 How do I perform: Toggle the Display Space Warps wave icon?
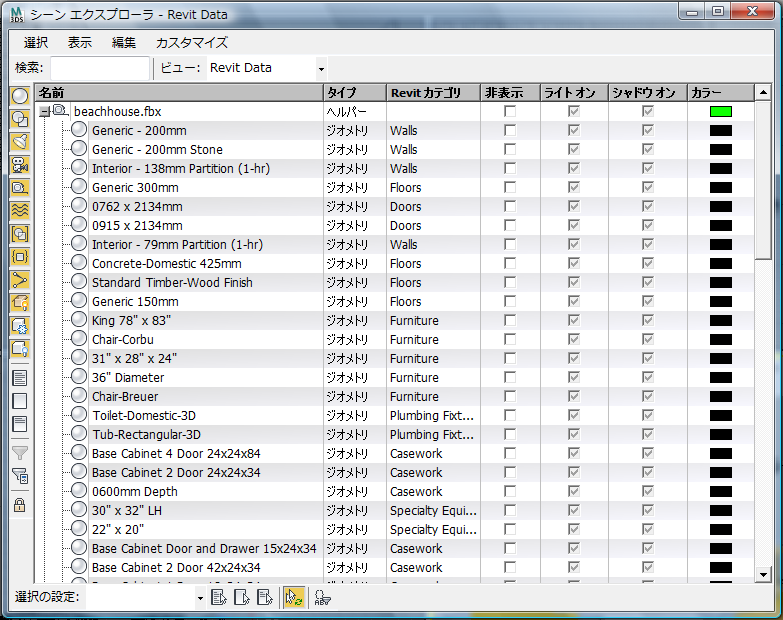[x=20, y=211]
